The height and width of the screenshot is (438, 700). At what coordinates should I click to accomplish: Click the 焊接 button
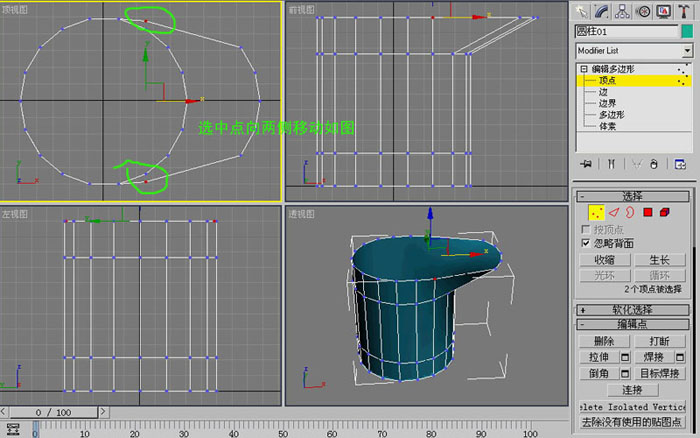pos(654,357)
